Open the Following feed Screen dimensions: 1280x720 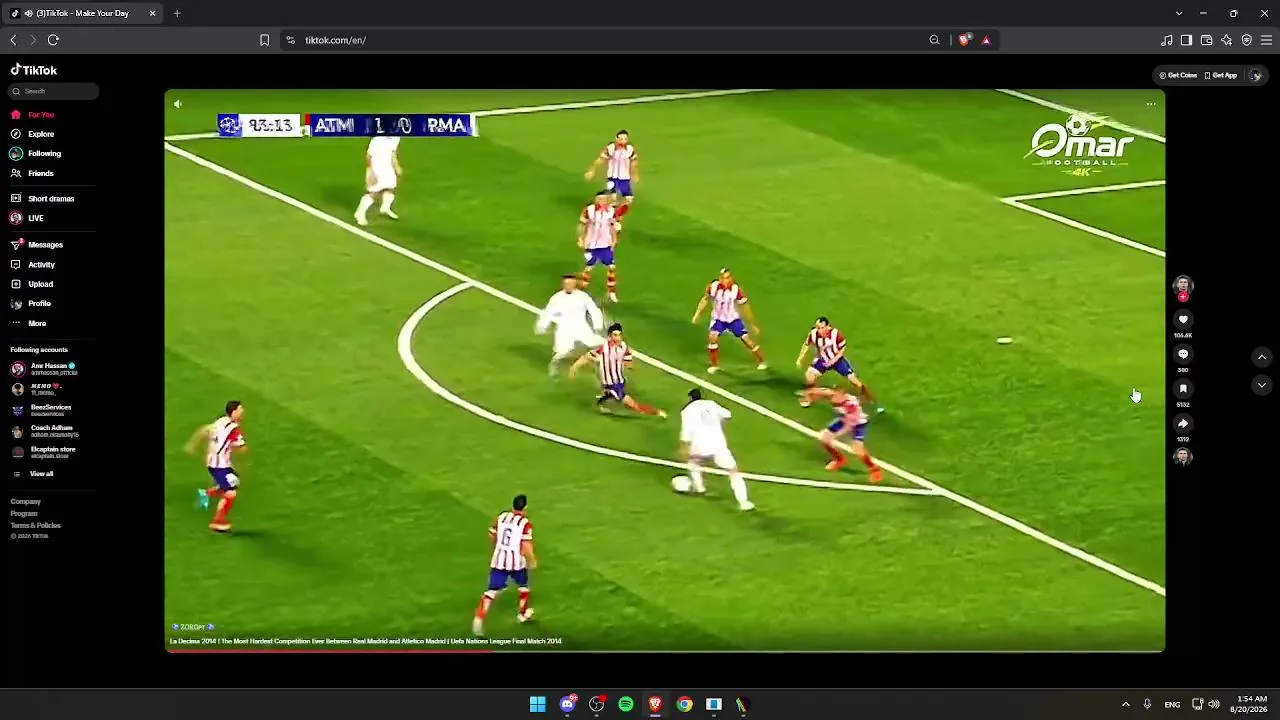(x=35, y=153)
